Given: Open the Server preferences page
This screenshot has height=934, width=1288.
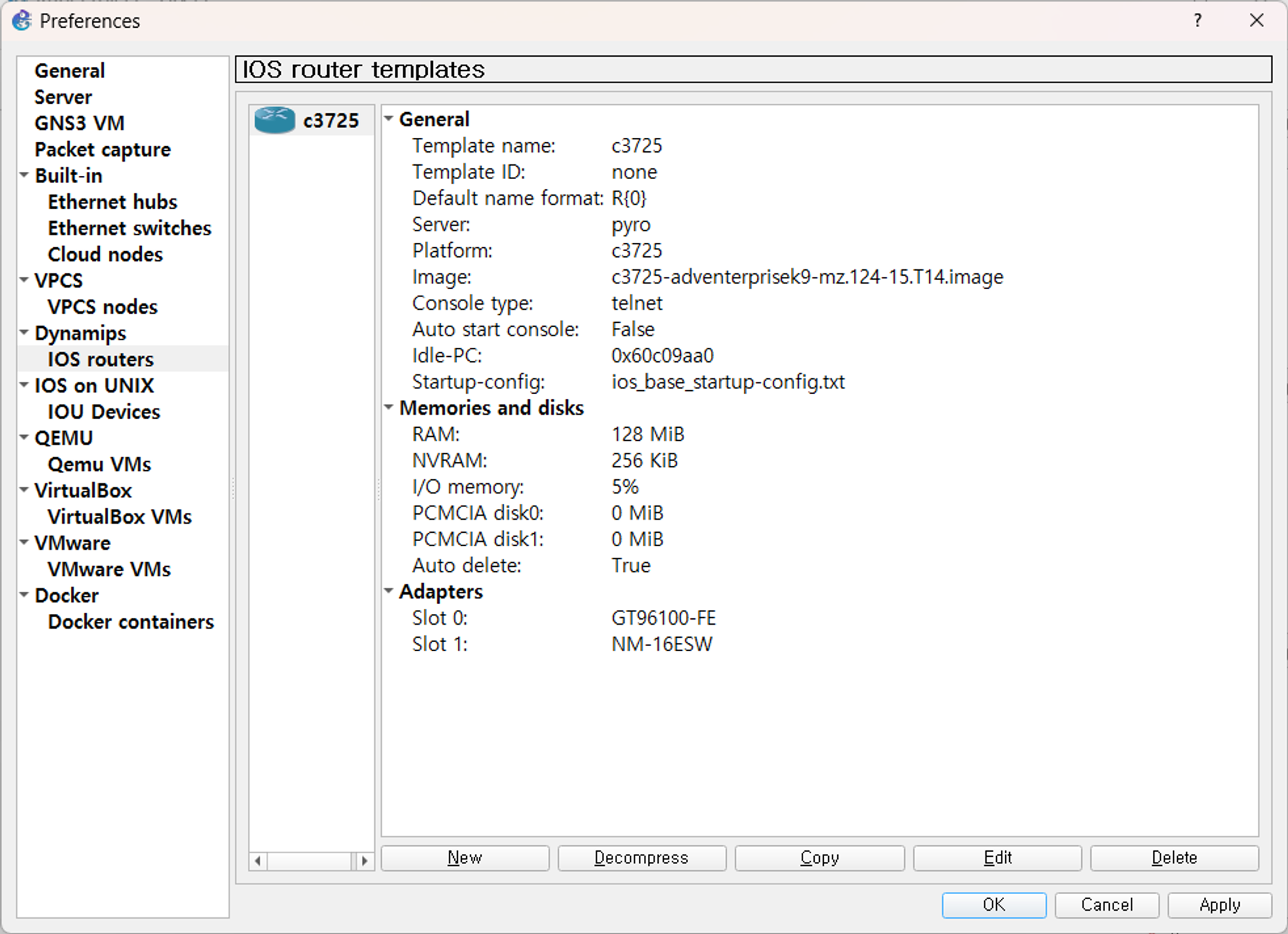Looking at the screenshot, I should click(x=63, y=97).
